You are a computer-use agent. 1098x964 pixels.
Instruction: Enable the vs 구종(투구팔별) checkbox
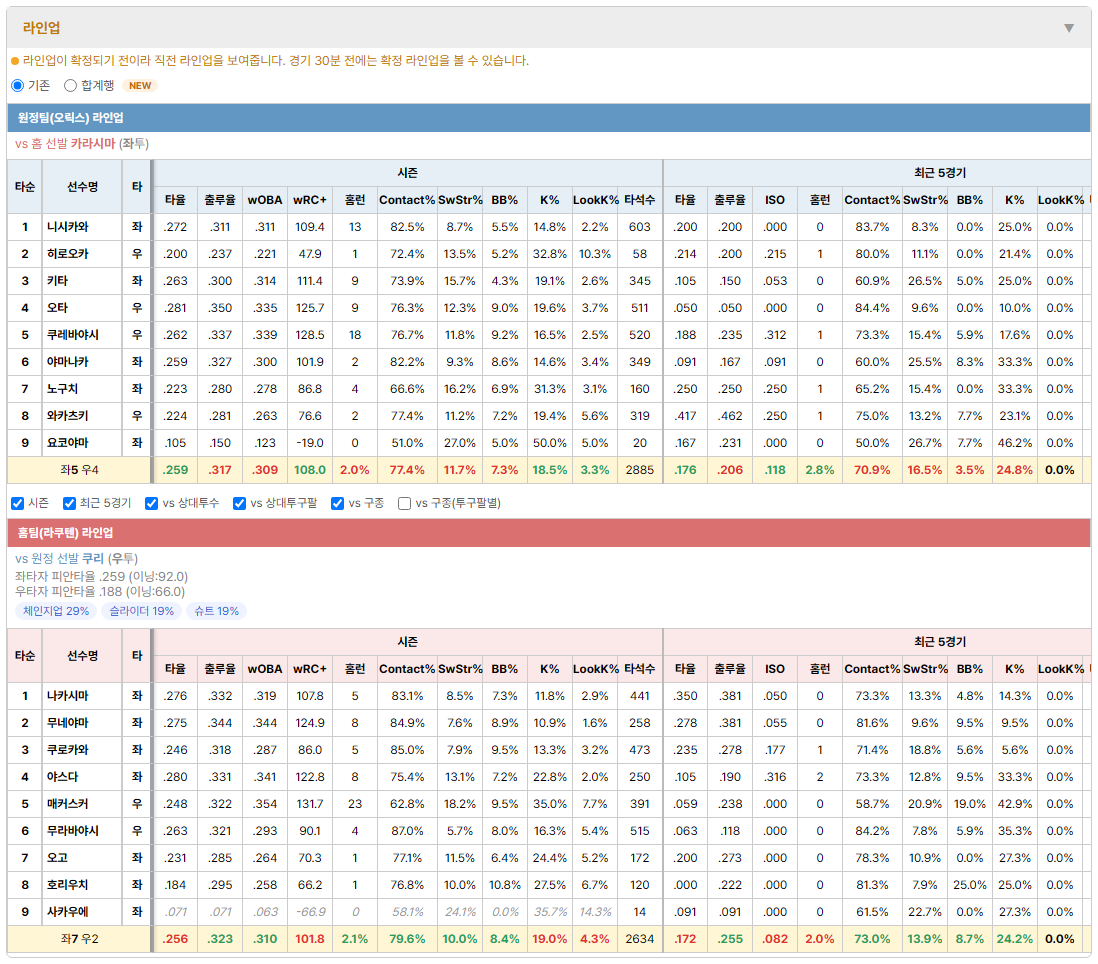404,503
